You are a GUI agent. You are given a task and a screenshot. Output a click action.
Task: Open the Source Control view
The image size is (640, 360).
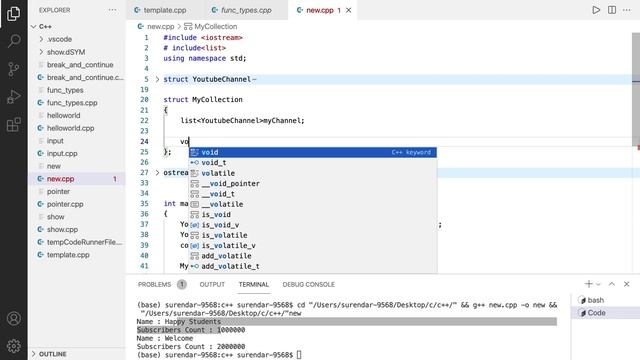13,69
